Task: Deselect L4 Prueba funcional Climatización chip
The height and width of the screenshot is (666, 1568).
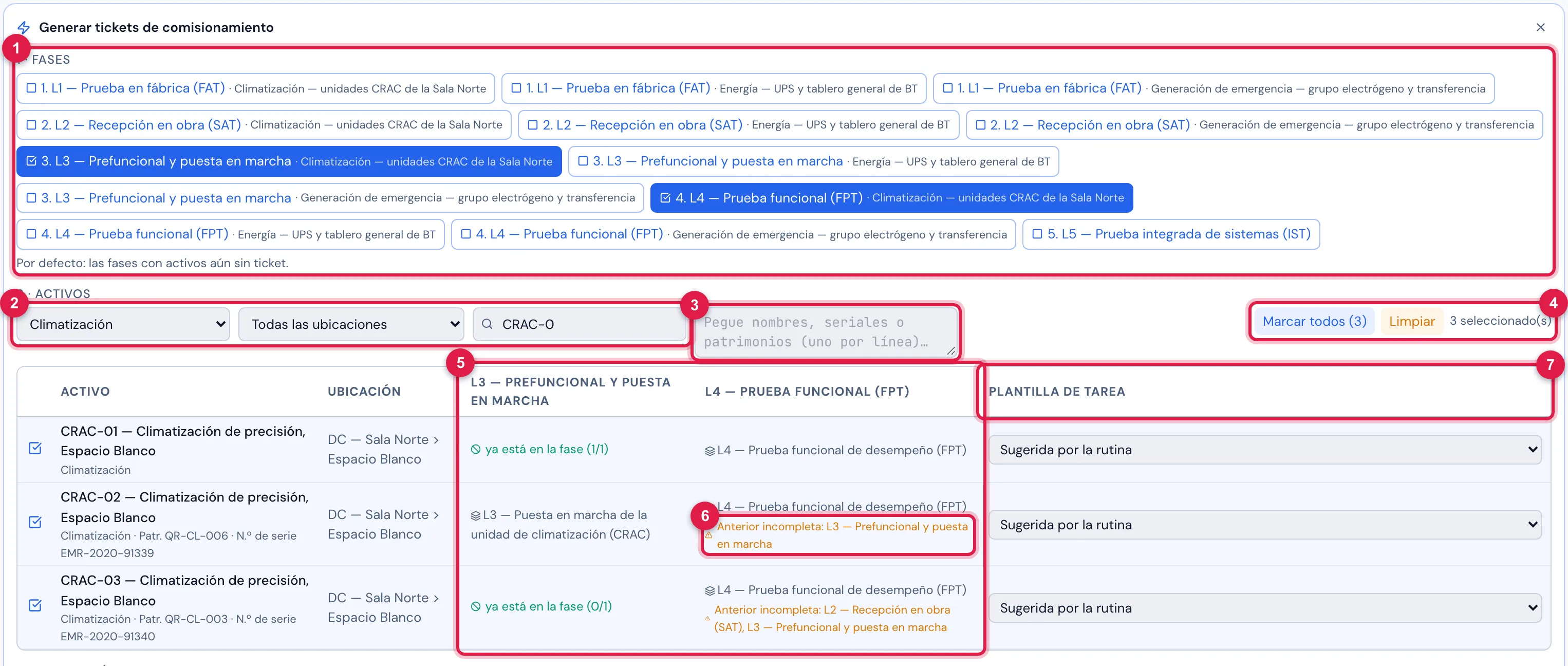Action: pos(892,198)
